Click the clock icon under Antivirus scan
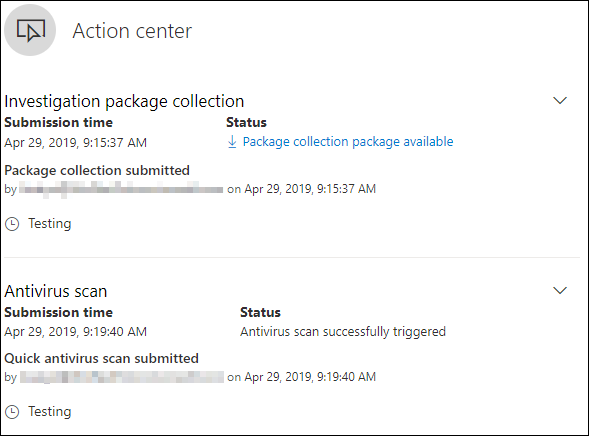 pos(12,412)
